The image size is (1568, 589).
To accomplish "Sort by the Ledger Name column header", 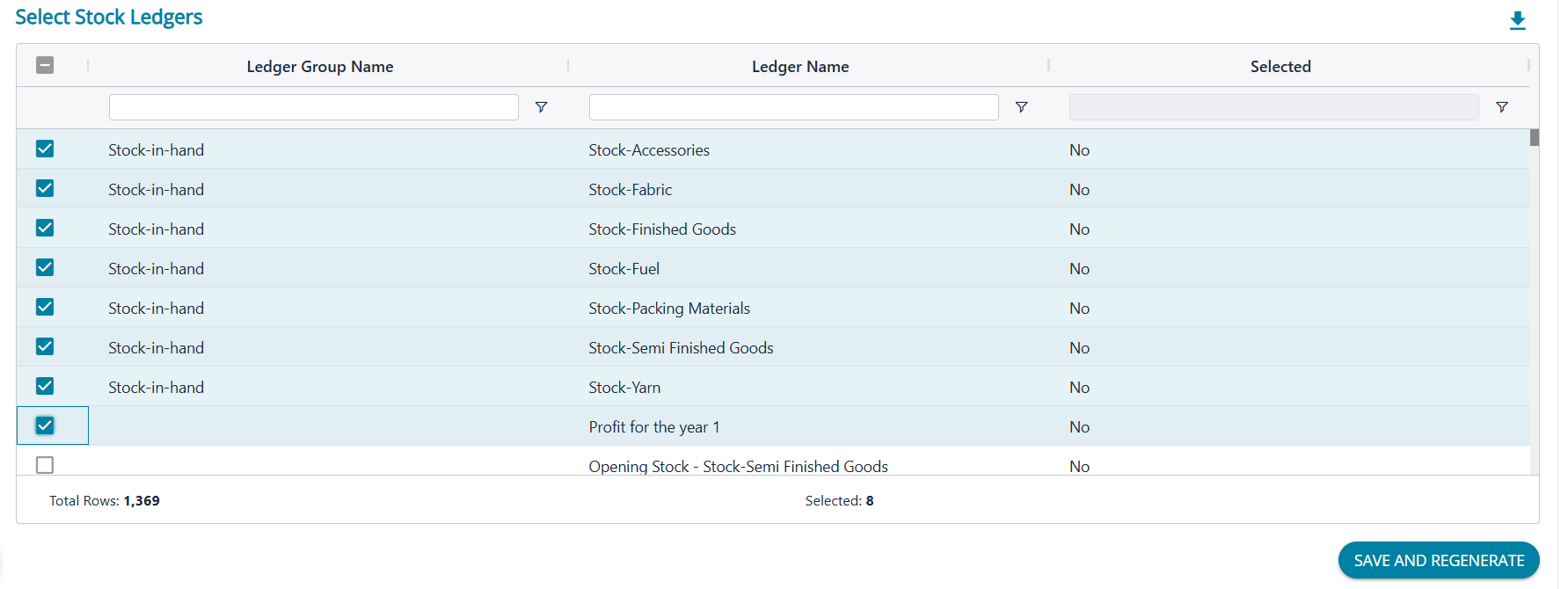I will (799, 67).
